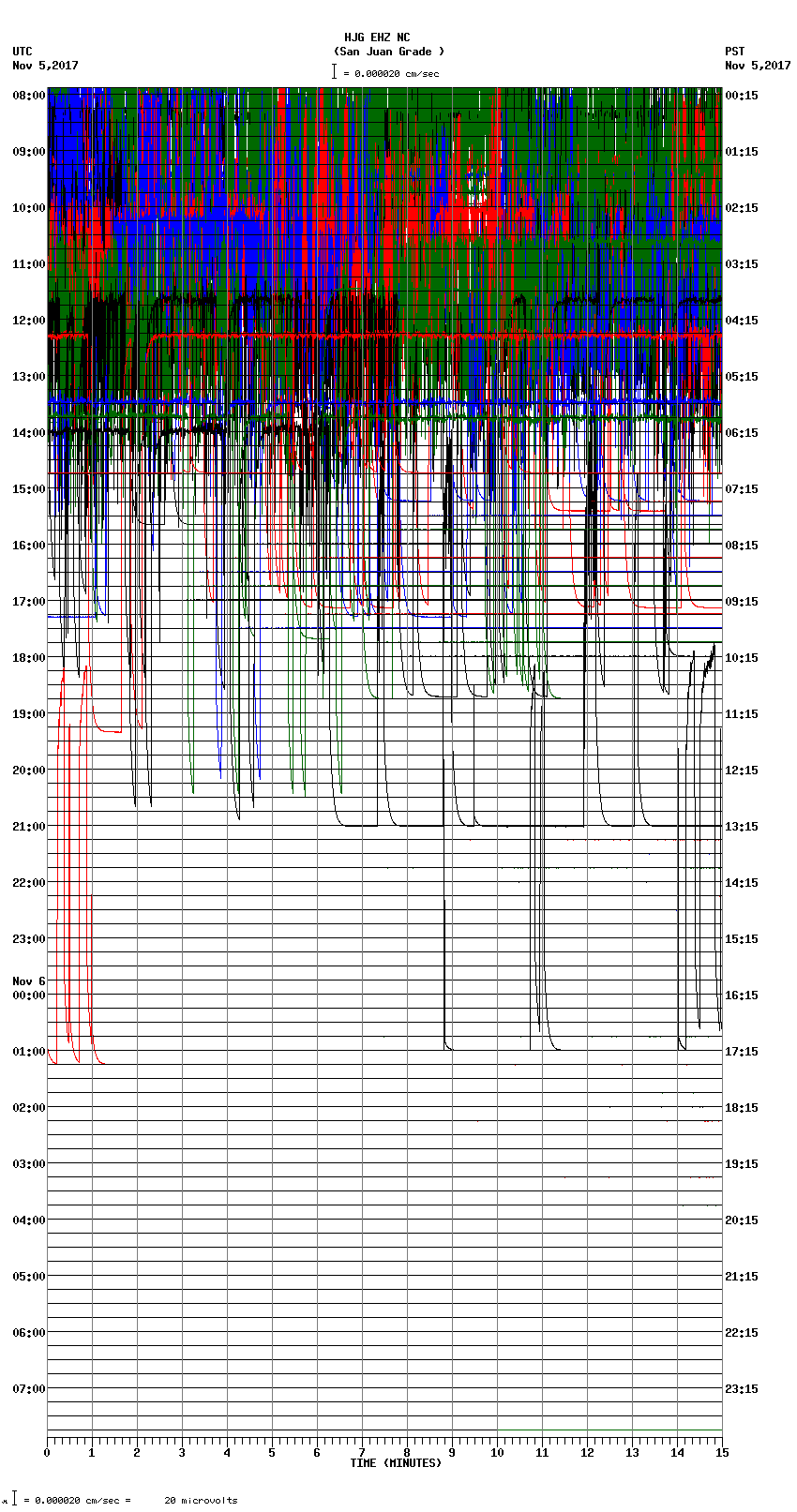This screenshot has width=797, height=1512.
Task: Click the TIME (MINUTES) axis title
Action: click(396, 1463)
